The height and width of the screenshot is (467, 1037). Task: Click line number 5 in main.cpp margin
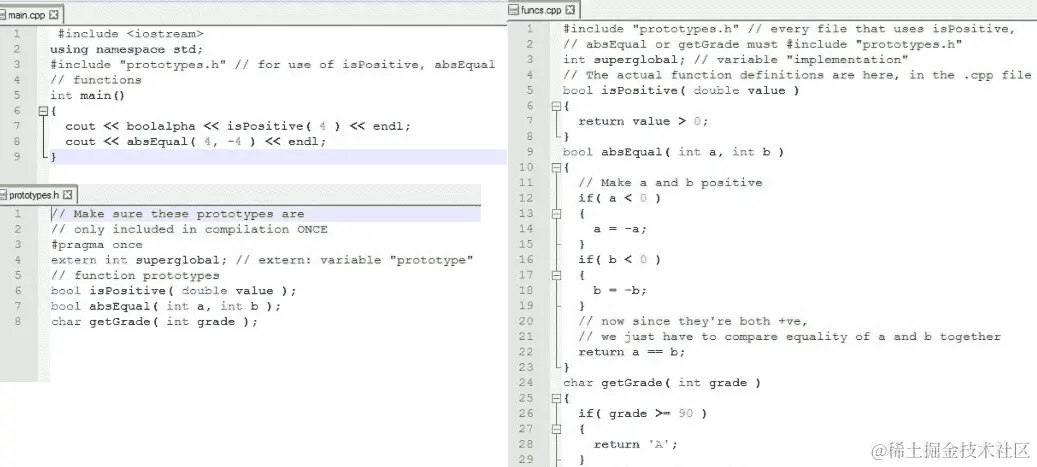pos(17,95)
